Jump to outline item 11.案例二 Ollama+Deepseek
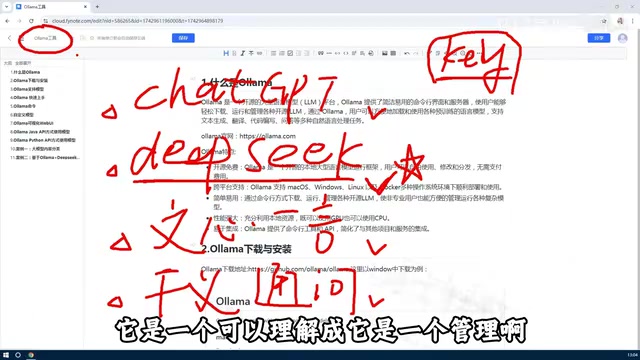 [x=45, y=157]
